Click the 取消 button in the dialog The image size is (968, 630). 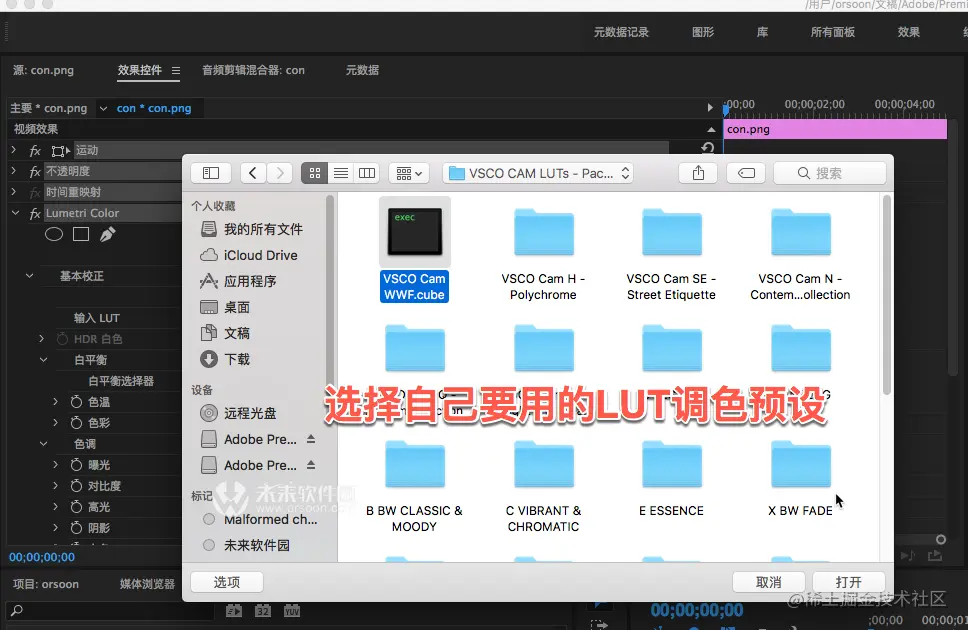pos(768,581)
